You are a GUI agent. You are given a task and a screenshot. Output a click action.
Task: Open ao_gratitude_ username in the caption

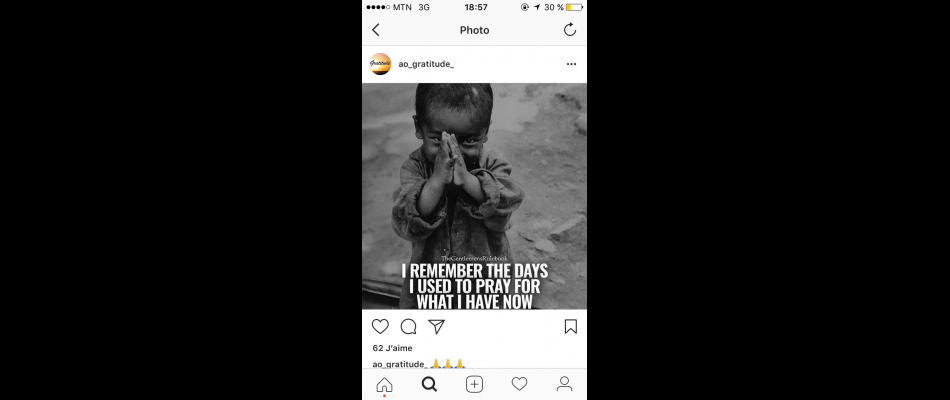coord(400,364)
